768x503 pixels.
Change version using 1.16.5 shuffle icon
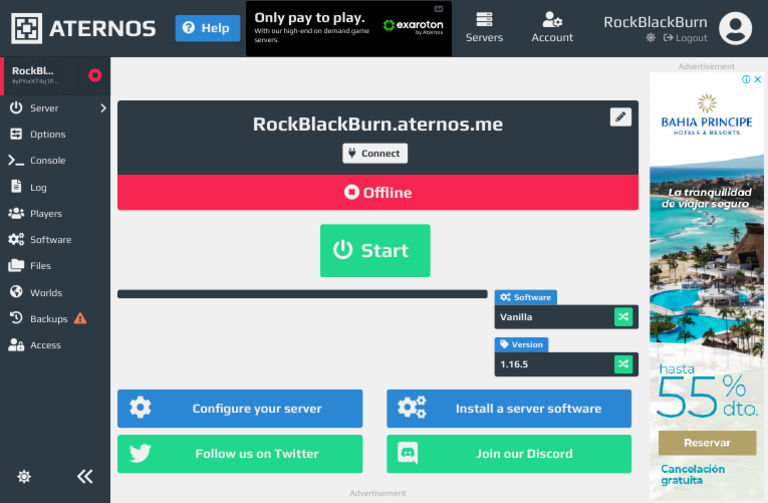click(x=623, y=364)
